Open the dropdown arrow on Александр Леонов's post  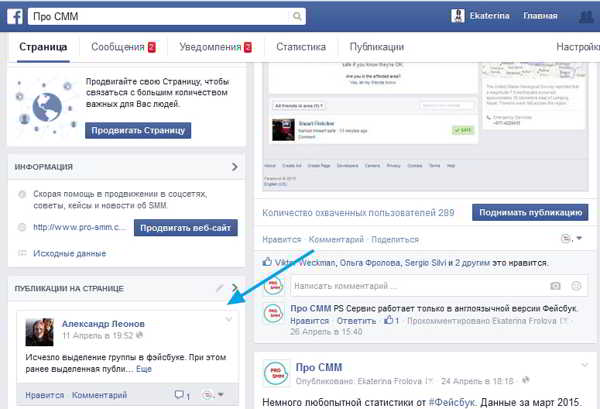coord(228,319)
